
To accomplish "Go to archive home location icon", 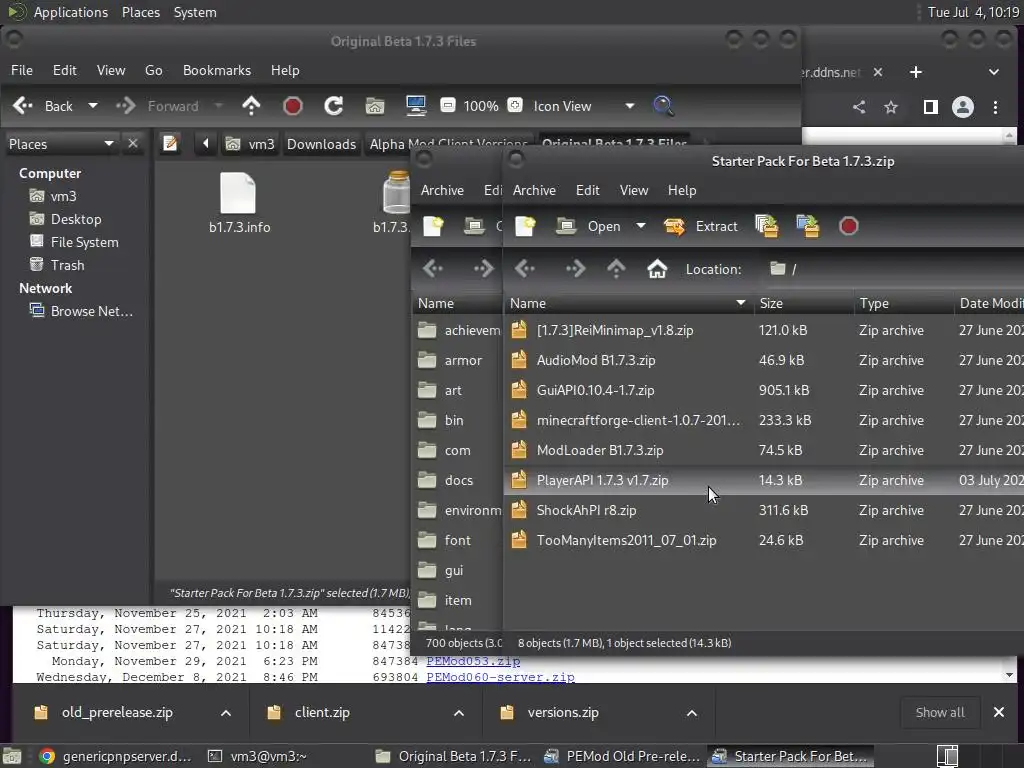I will pyautogui.click(x=657, y=268).
